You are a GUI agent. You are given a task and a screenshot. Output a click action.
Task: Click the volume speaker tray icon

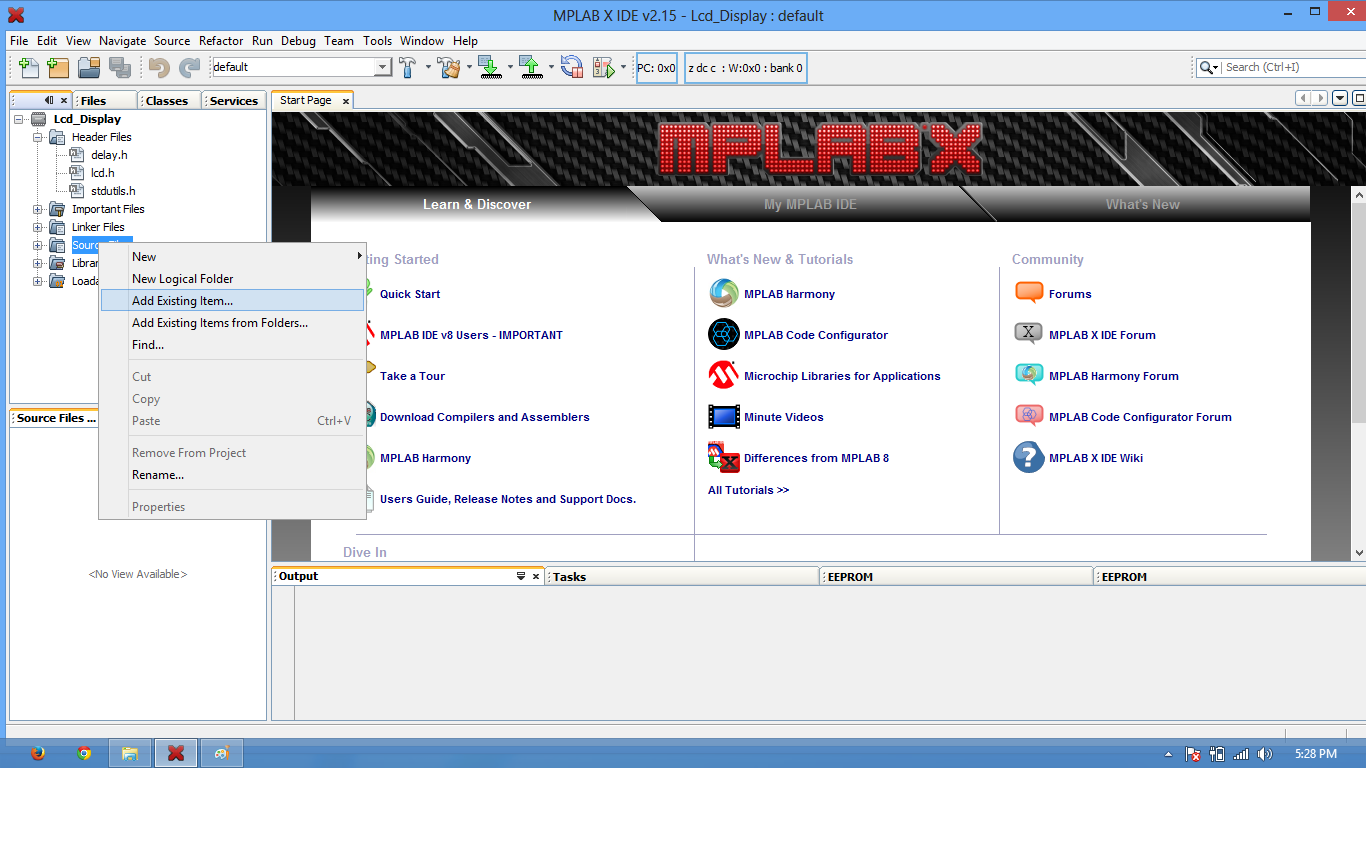pyautogui.click(x=1265, y=754)
